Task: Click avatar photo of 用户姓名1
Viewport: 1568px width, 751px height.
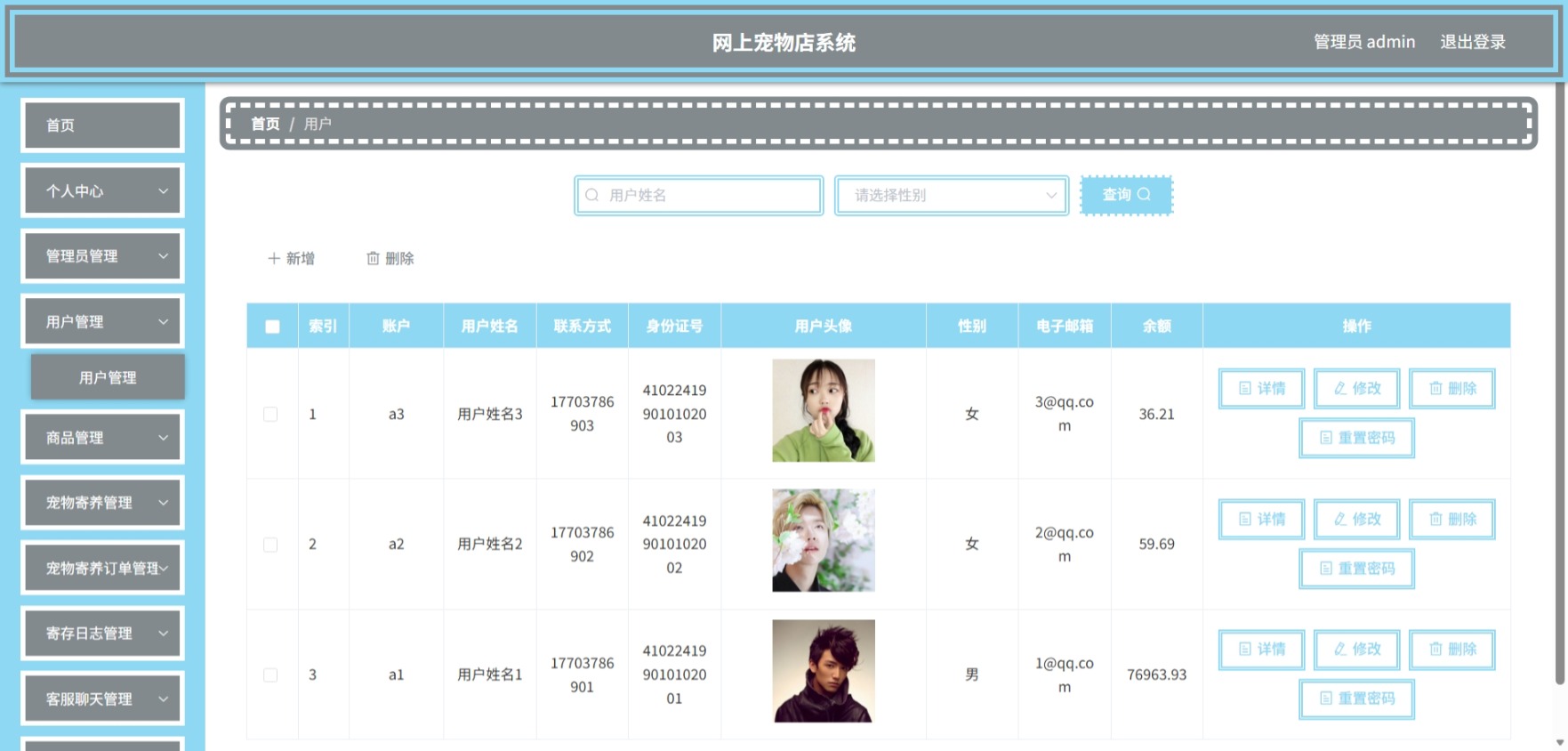Action: point(824,671)
